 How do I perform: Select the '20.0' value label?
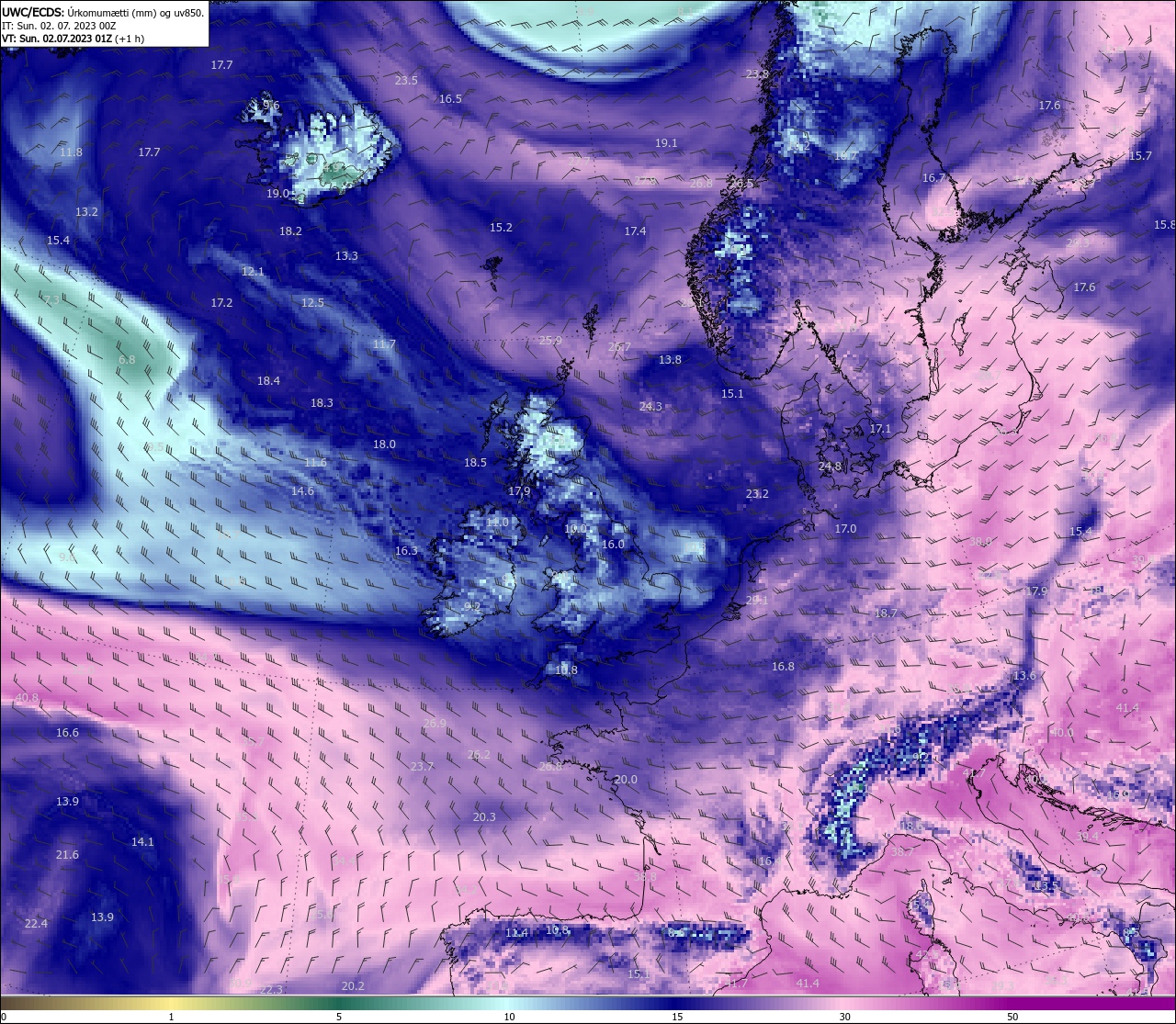(x=626, y=780)
